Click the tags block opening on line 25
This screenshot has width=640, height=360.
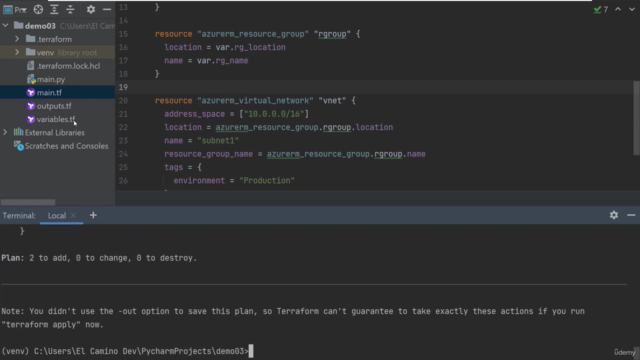tap(183, 167)
